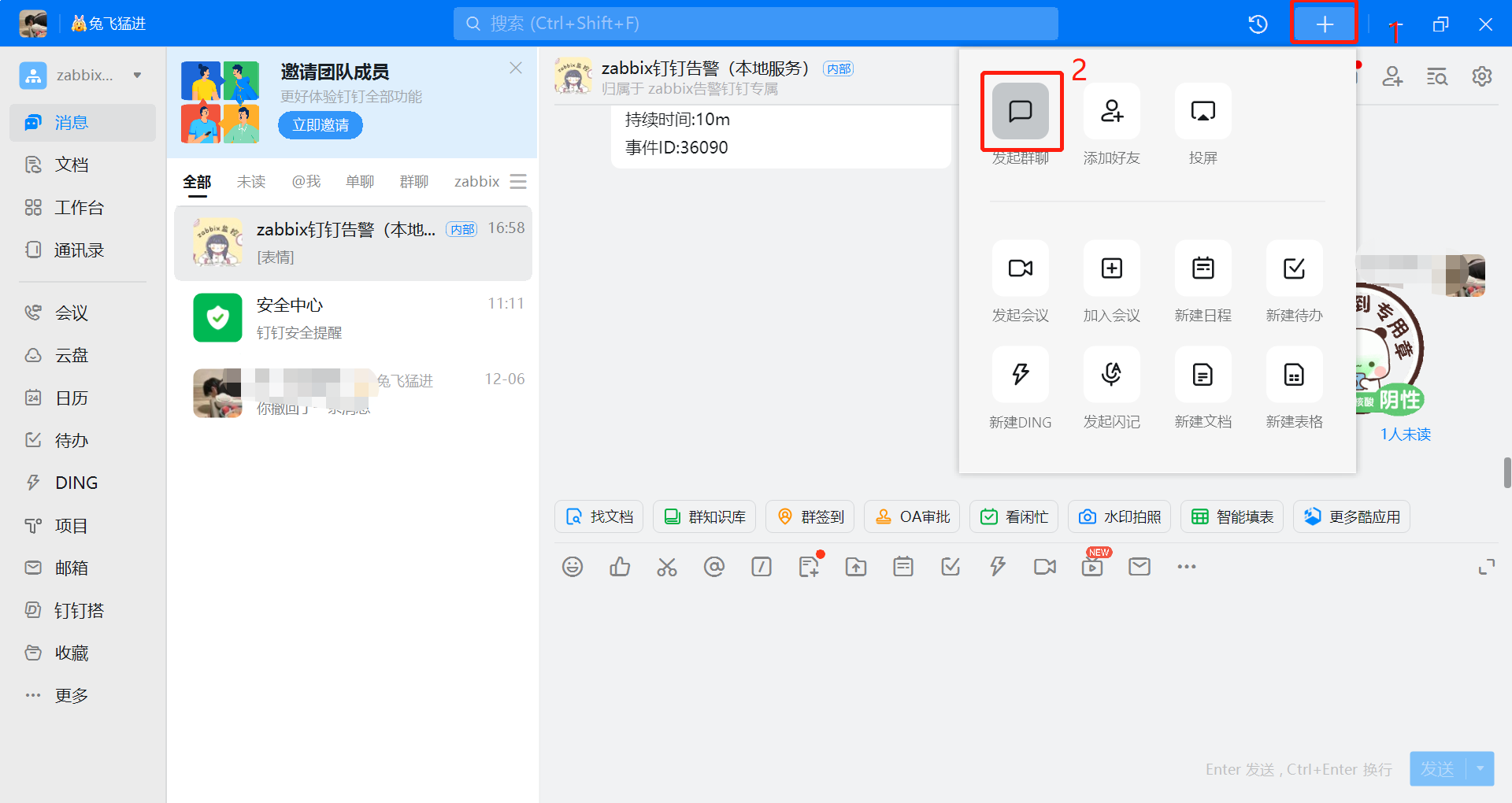
Task: Click the video call camera icon in toolbar
Action: pyautogui.click(x=1045, y=567)
